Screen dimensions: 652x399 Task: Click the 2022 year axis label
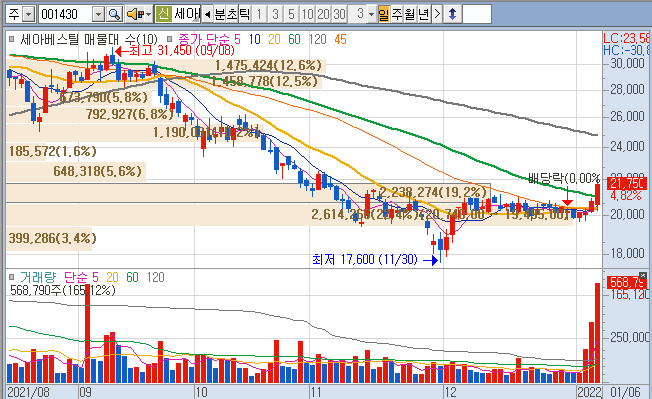pyautogui.click(x=589, y=392)
